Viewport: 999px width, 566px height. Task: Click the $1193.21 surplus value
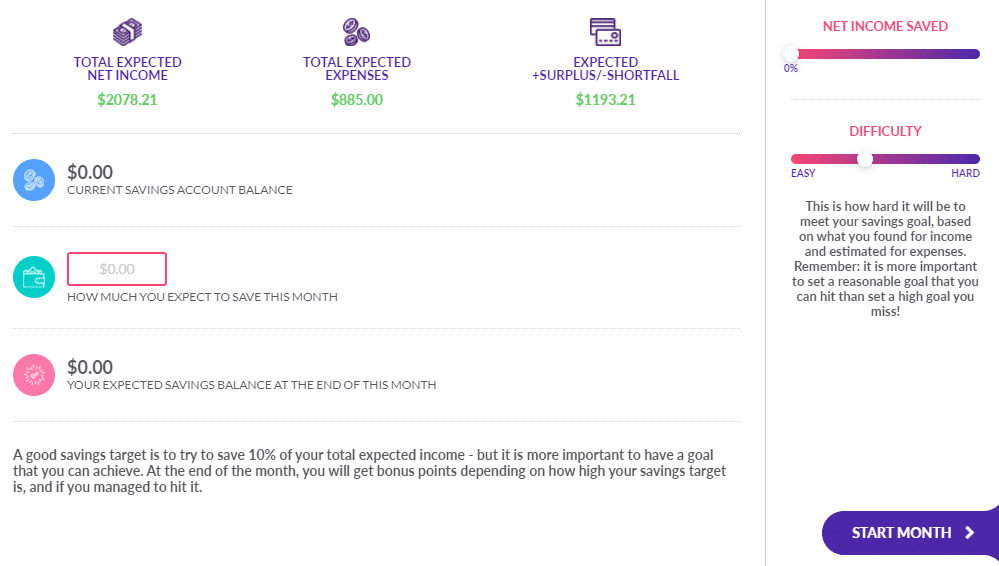pyautogui.click(x=605, y=100)
